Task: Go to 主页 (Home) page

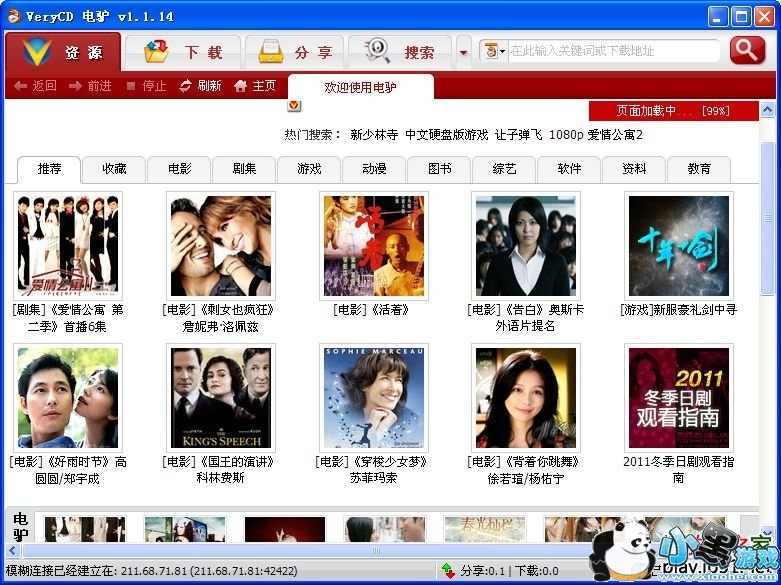Action: [x=255, y=86]
